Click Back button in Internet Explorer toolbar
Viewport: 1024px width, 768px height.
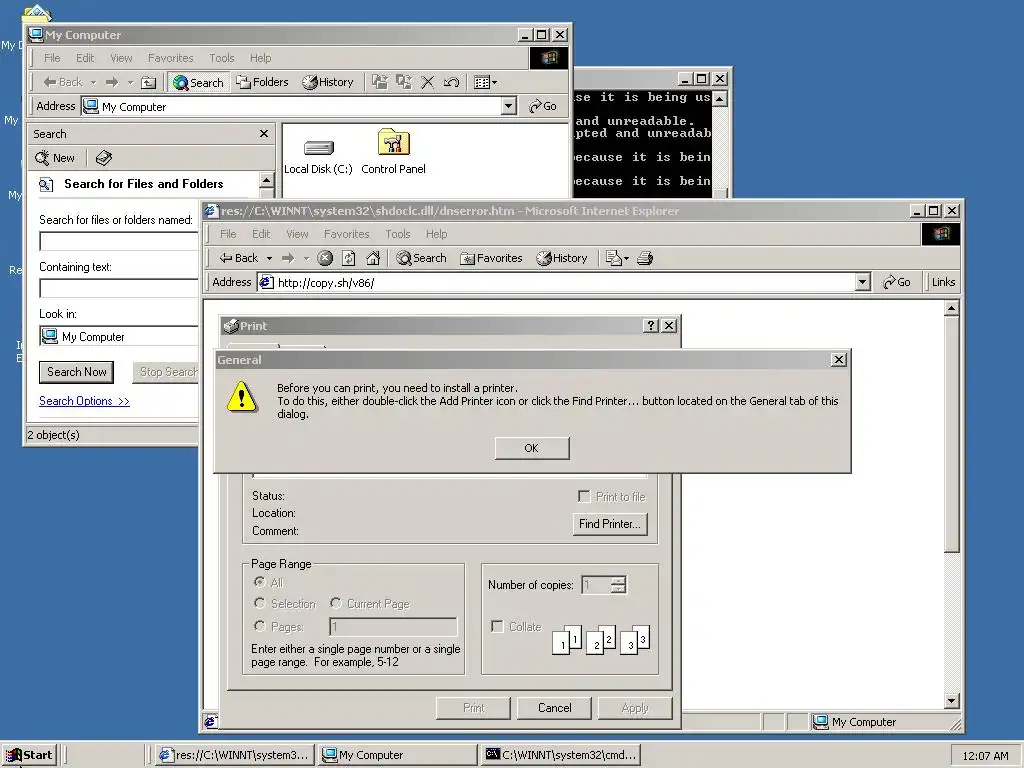pyautogui.click(x=239, y=258)
